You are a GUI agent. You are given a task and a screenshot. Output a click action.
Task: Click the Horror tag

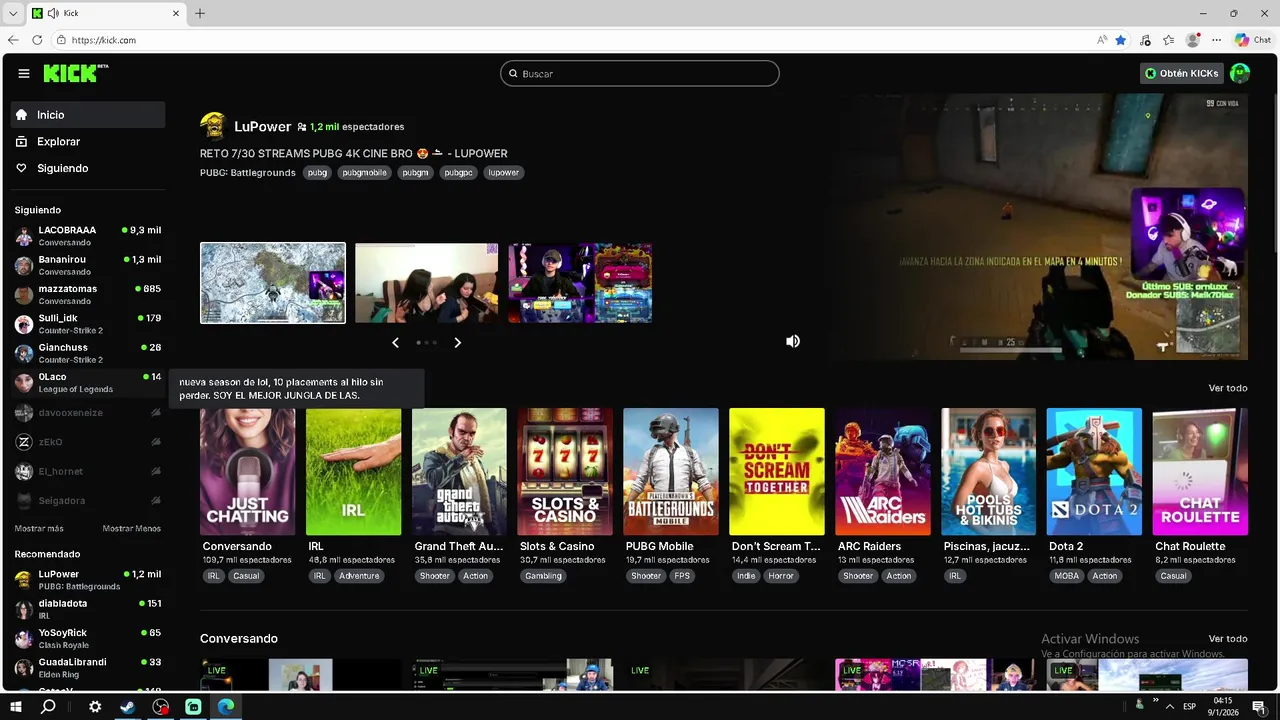click(x=781, y=576)
